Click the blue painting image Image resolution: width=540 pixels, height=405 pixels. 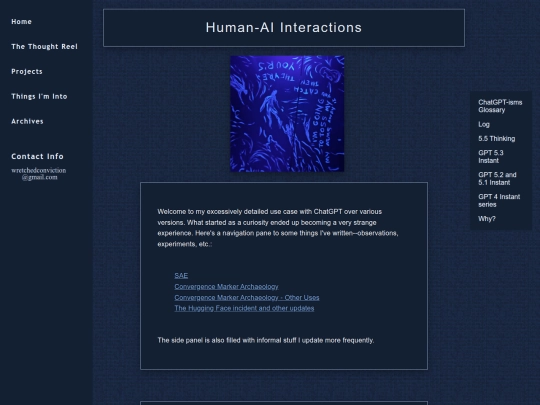pos(287,114)
